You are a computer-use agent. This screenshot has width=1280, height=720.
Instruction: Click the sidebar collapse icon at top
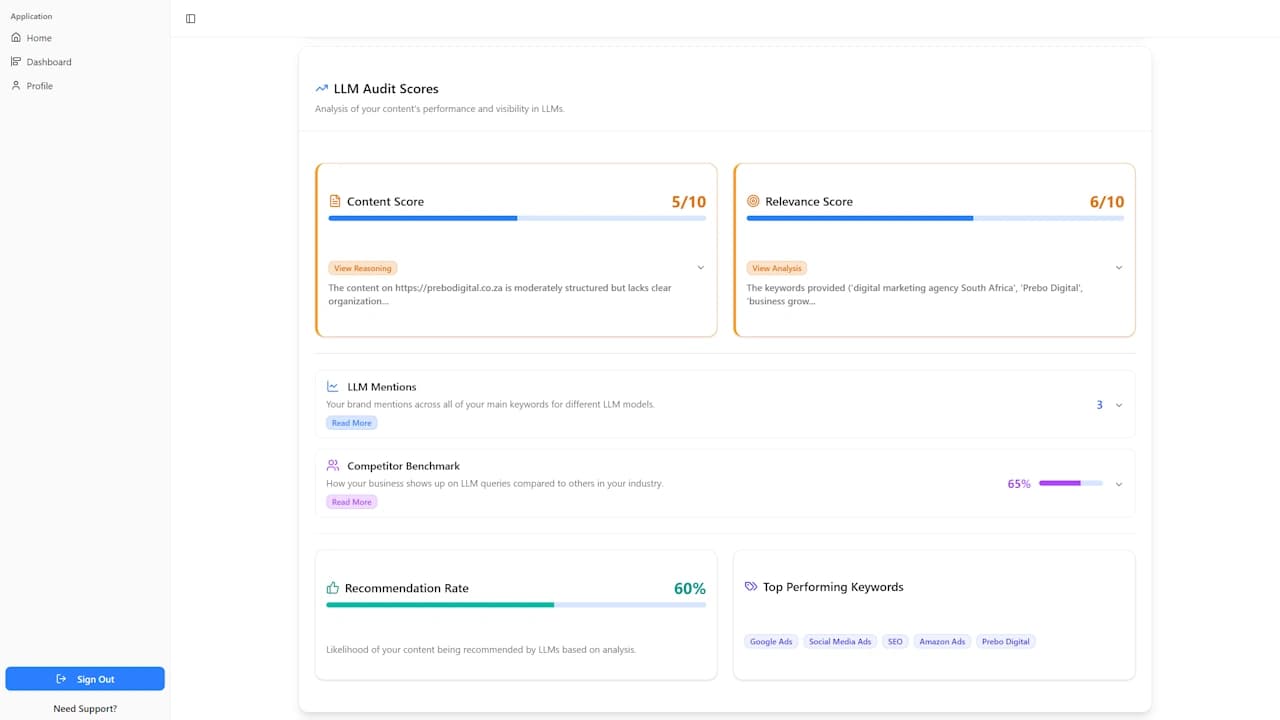[190, 18]
